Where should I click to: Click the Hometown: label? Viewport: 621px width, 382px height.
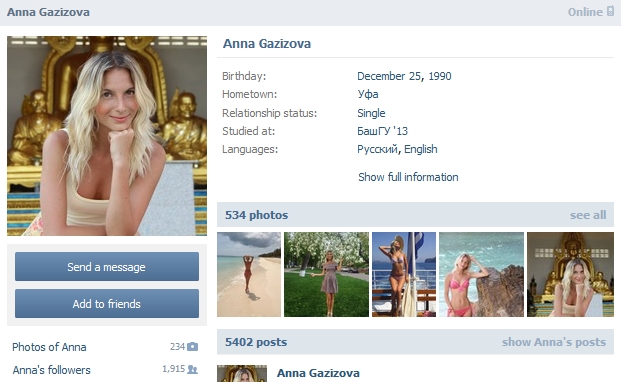pyautogui.click(x=250, y=94)
